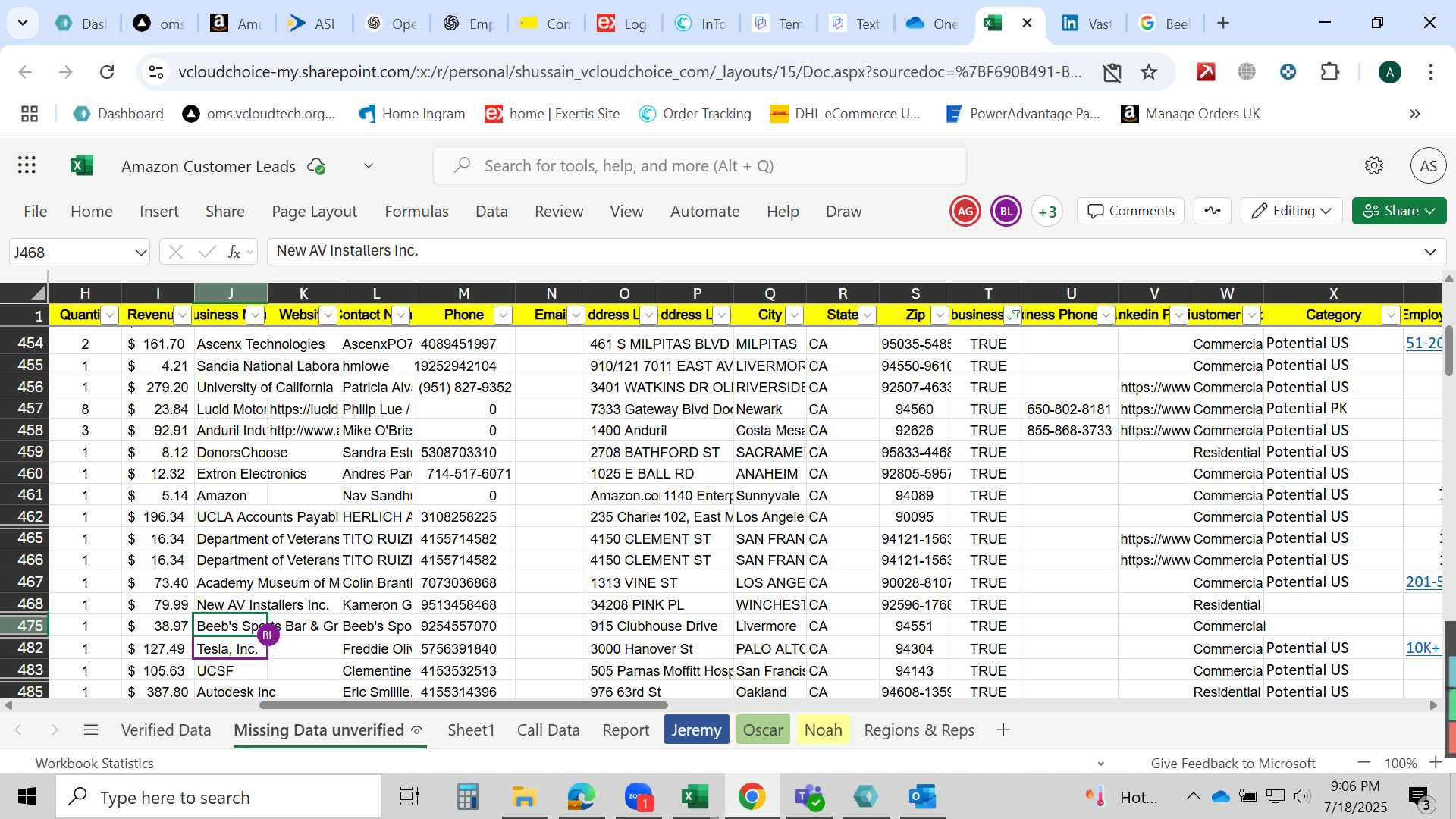Open the Insert ribbon tab
Viewport: 1456px width, 819px height.
pos(159,212)
